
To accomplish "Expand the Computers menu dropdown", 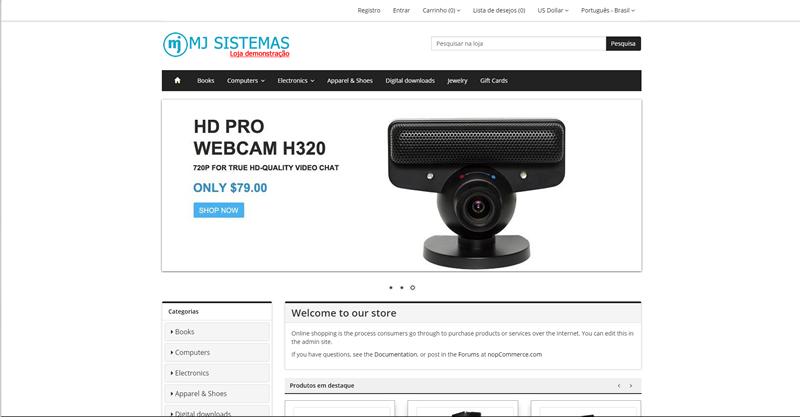I will pos(246,81).
